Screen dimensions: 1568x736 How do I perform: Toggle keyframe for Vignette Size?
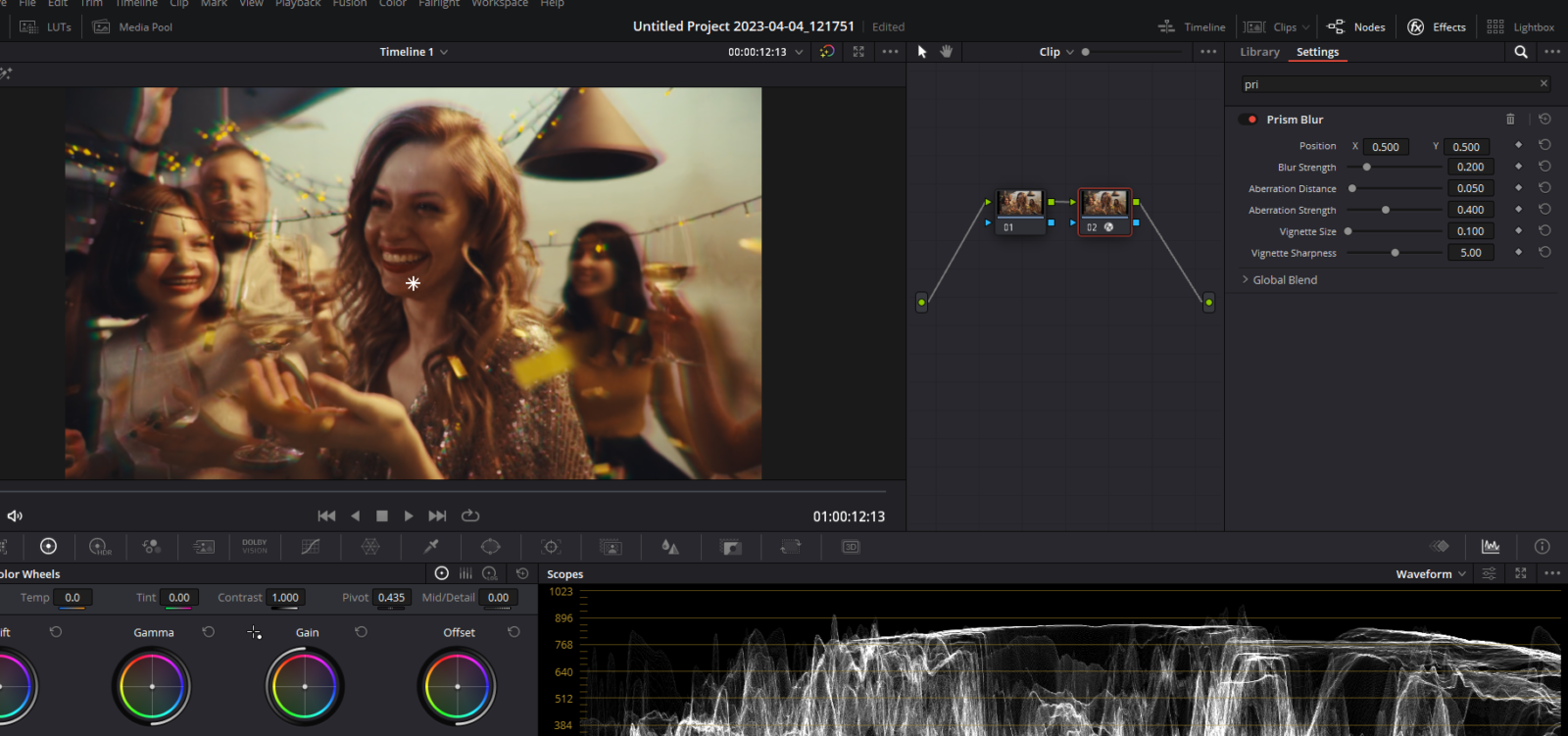click(x=1518, y=231)
